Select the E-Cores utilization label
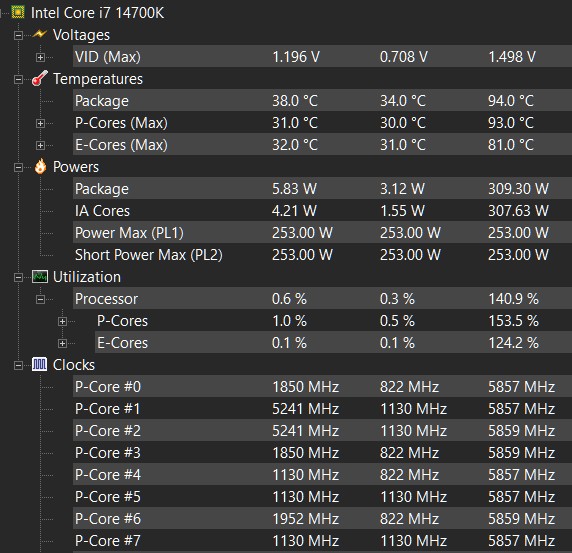572x553 pixels. point(122,343)
